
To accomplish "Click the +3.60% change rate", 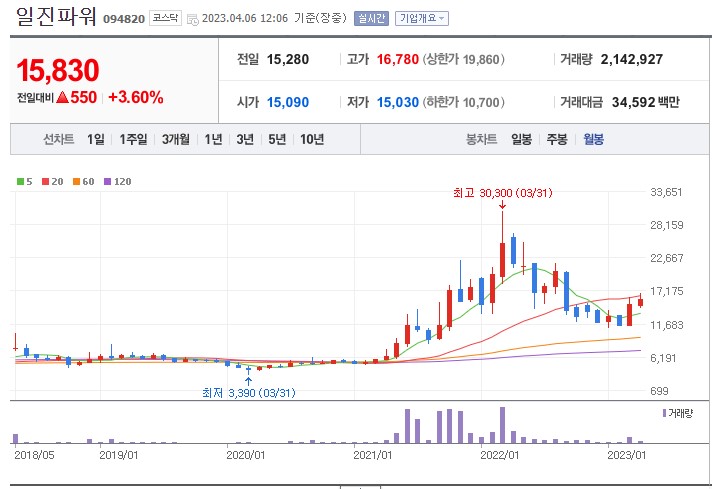I will tap(136, 97).
